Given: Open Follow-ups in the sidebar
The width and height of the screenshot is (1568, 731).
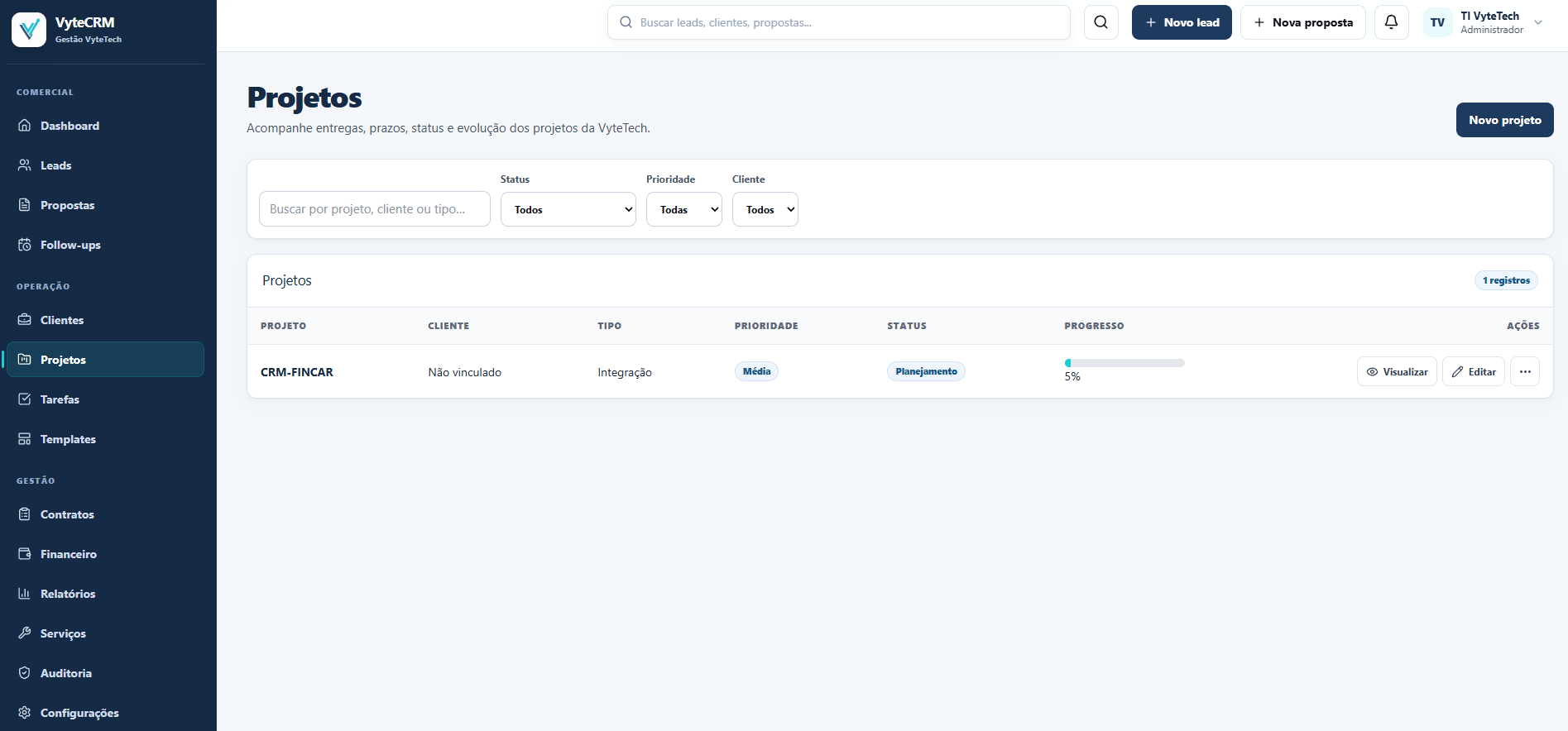Looking at the screenshot, I should point(105,245).
